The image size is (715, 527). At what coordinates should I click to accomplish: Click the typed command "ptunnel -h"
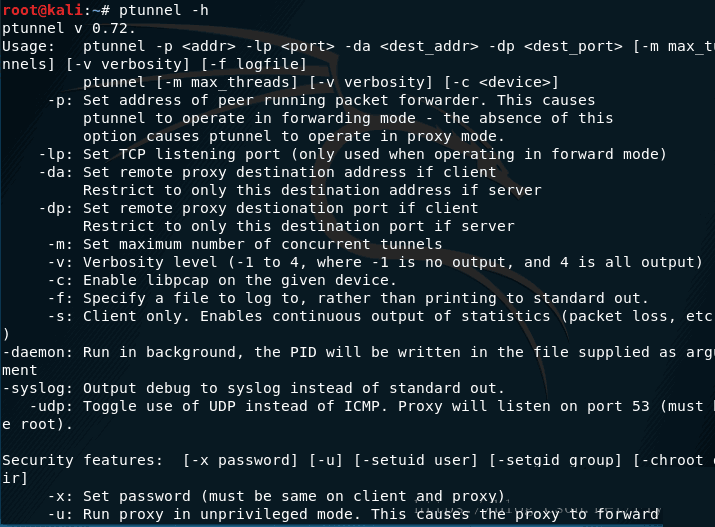[164, 10]
